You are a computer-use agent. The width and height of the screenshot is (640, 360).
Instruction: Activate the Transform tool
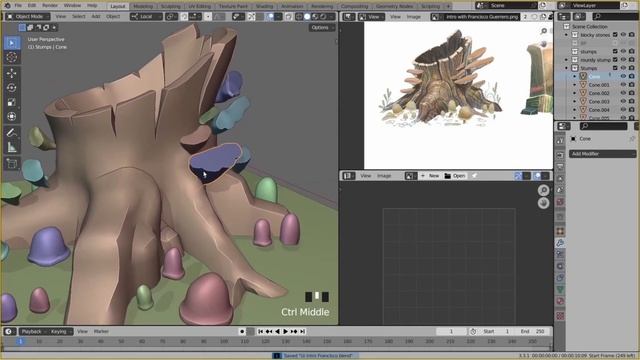pos(12,116)
